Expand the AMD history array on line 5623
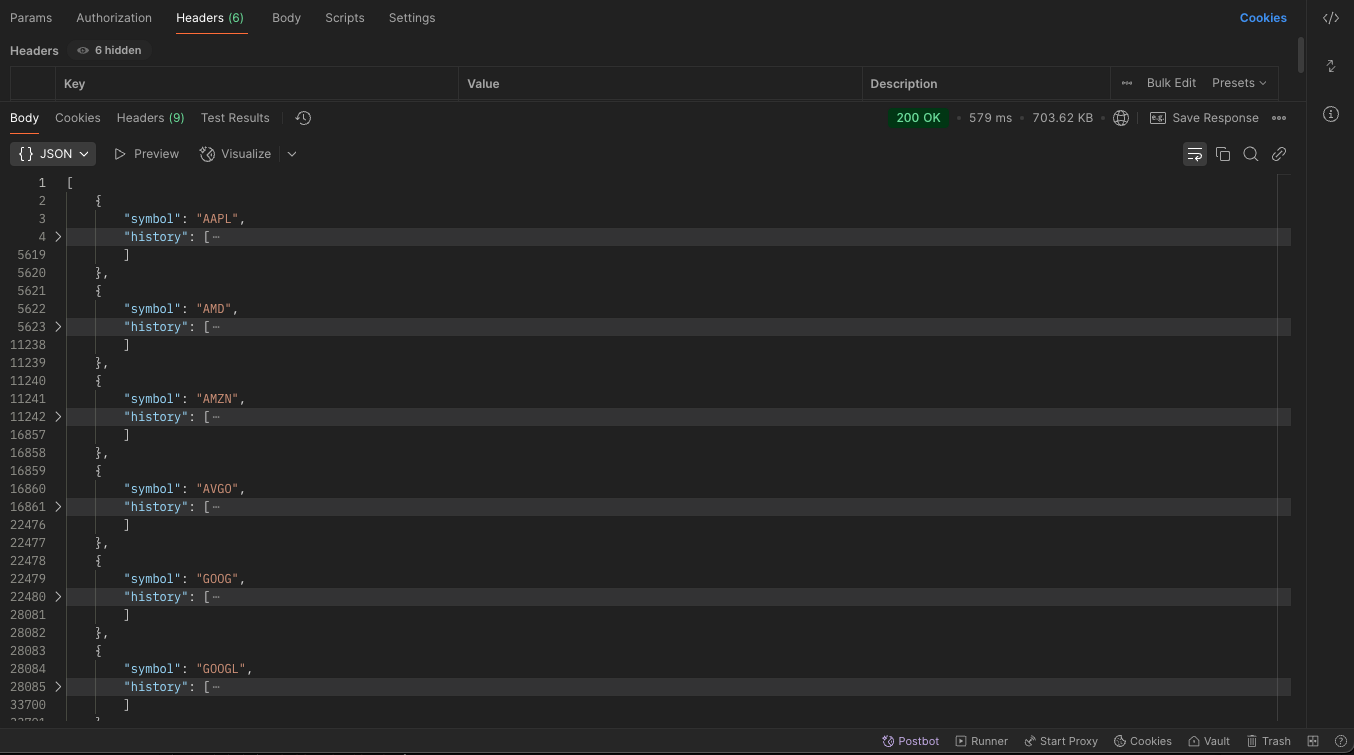 pos(58,327)
